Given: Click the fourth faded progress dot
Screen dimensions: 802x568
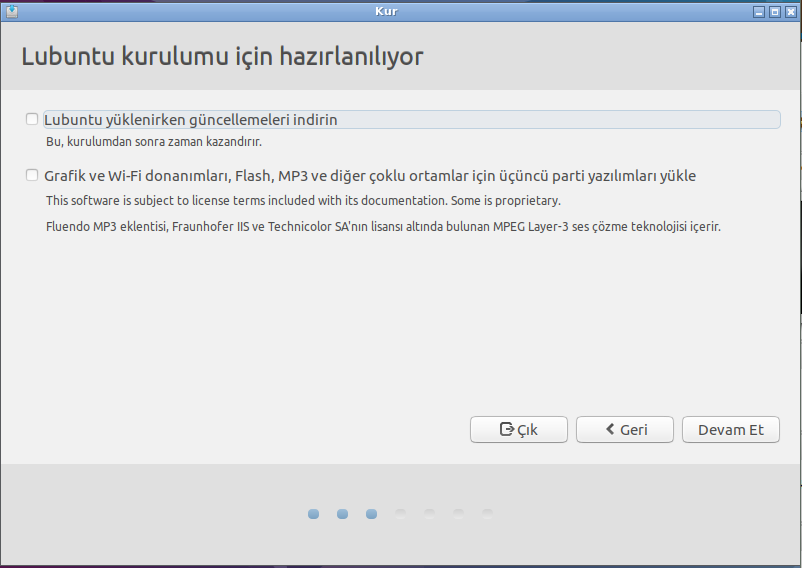Looking at the screenshot, I should [x=400, y=514].
